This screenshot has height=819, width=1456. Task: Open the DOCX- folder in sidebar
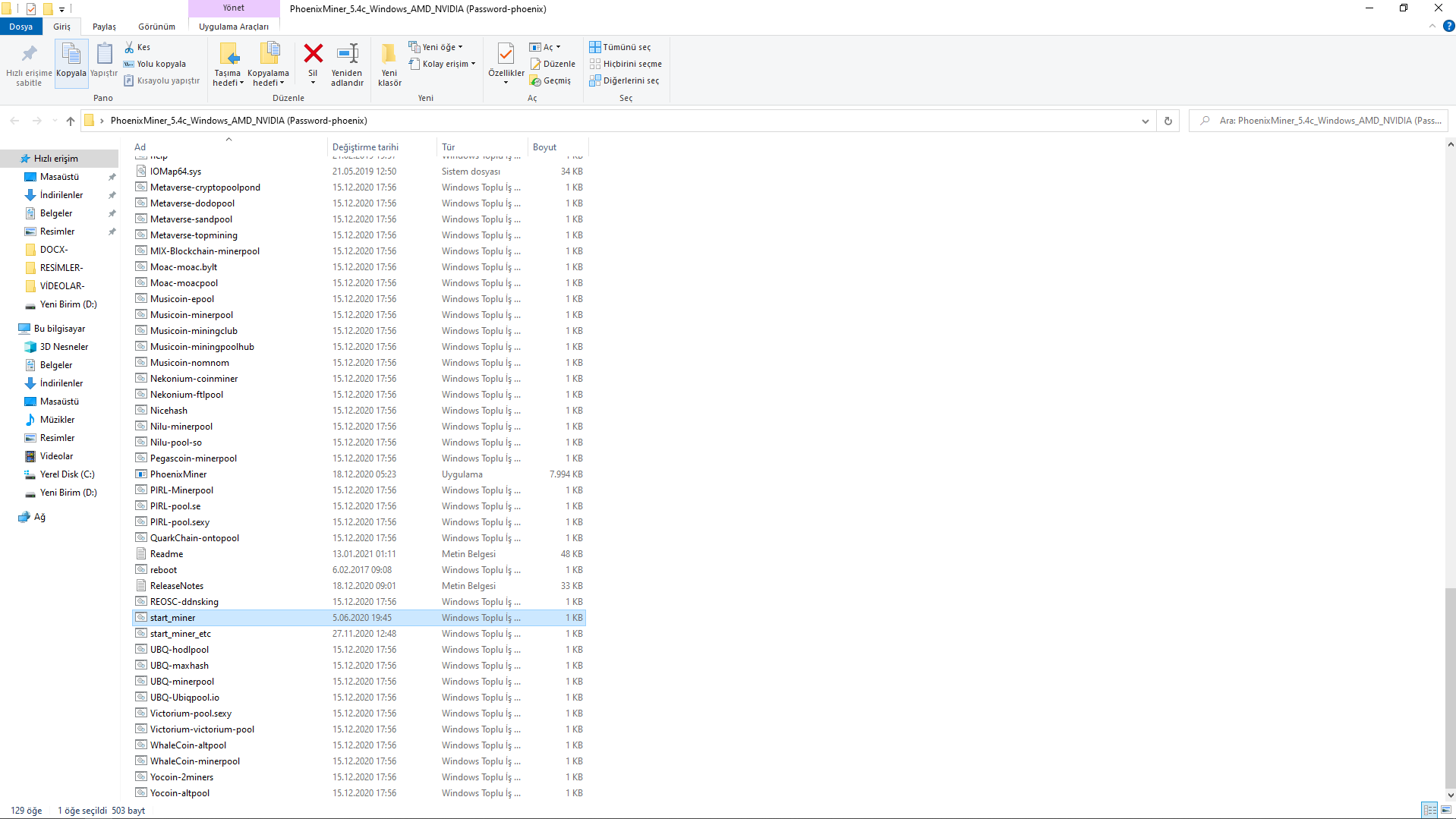coord(54,250)
